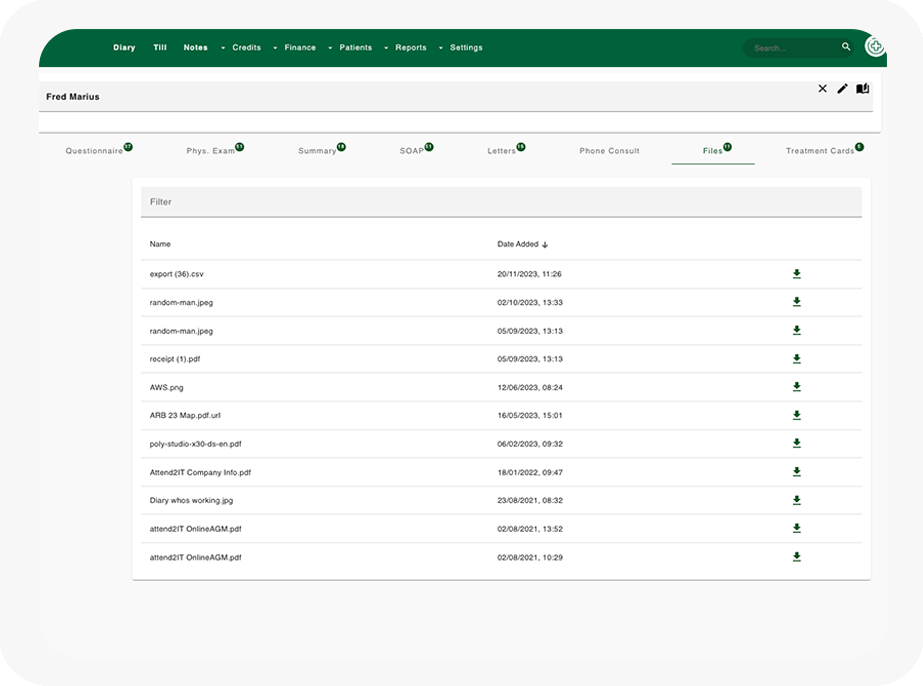Image resolution: width=923 pixels, height=686 pixels.
Task: Expand the Finance dropdown menu
Action: pos(294,48)
